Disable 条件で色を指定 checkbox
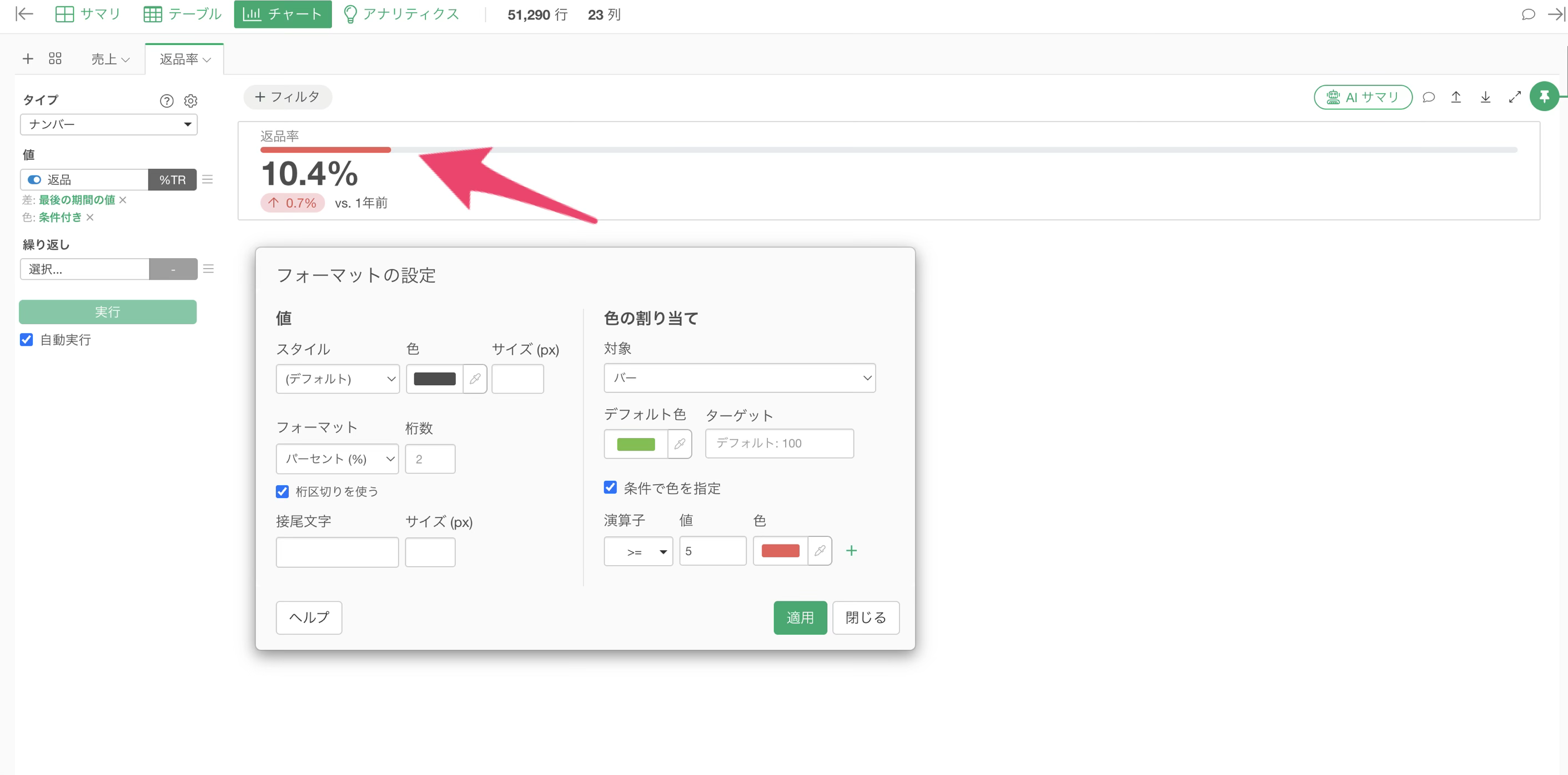The height and width of the screenshot is (775, 1568). pyautogui.click(x=610, y=487)
